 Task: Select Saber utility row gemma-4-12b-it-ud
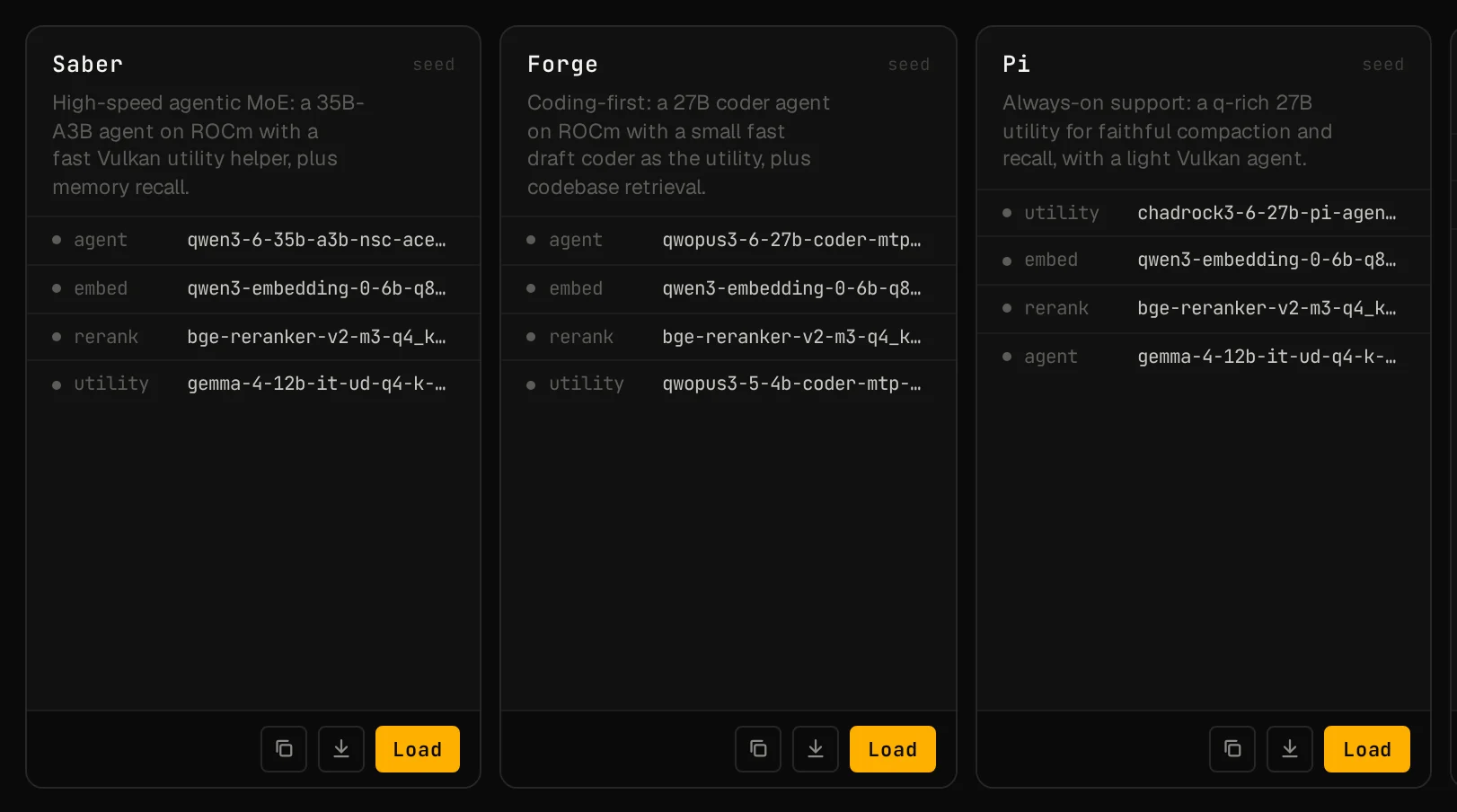click(253, 384)
